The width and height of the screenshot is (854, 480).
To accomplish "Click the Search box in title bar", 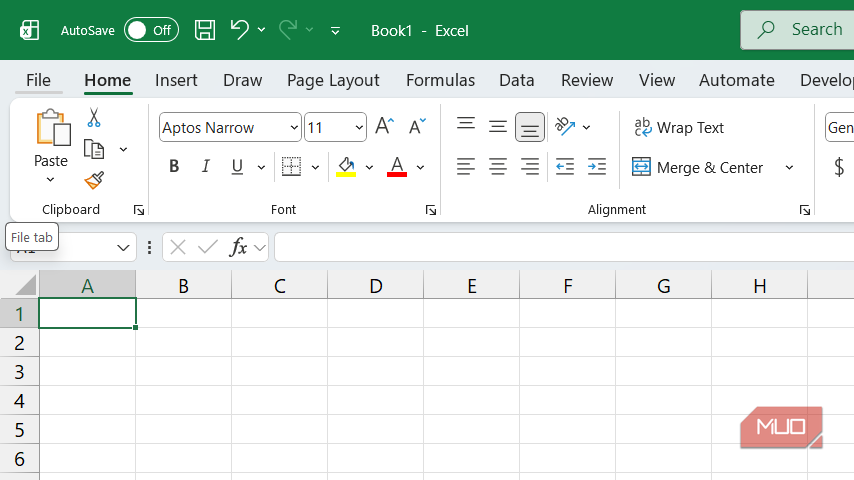I will pos(797,30).
